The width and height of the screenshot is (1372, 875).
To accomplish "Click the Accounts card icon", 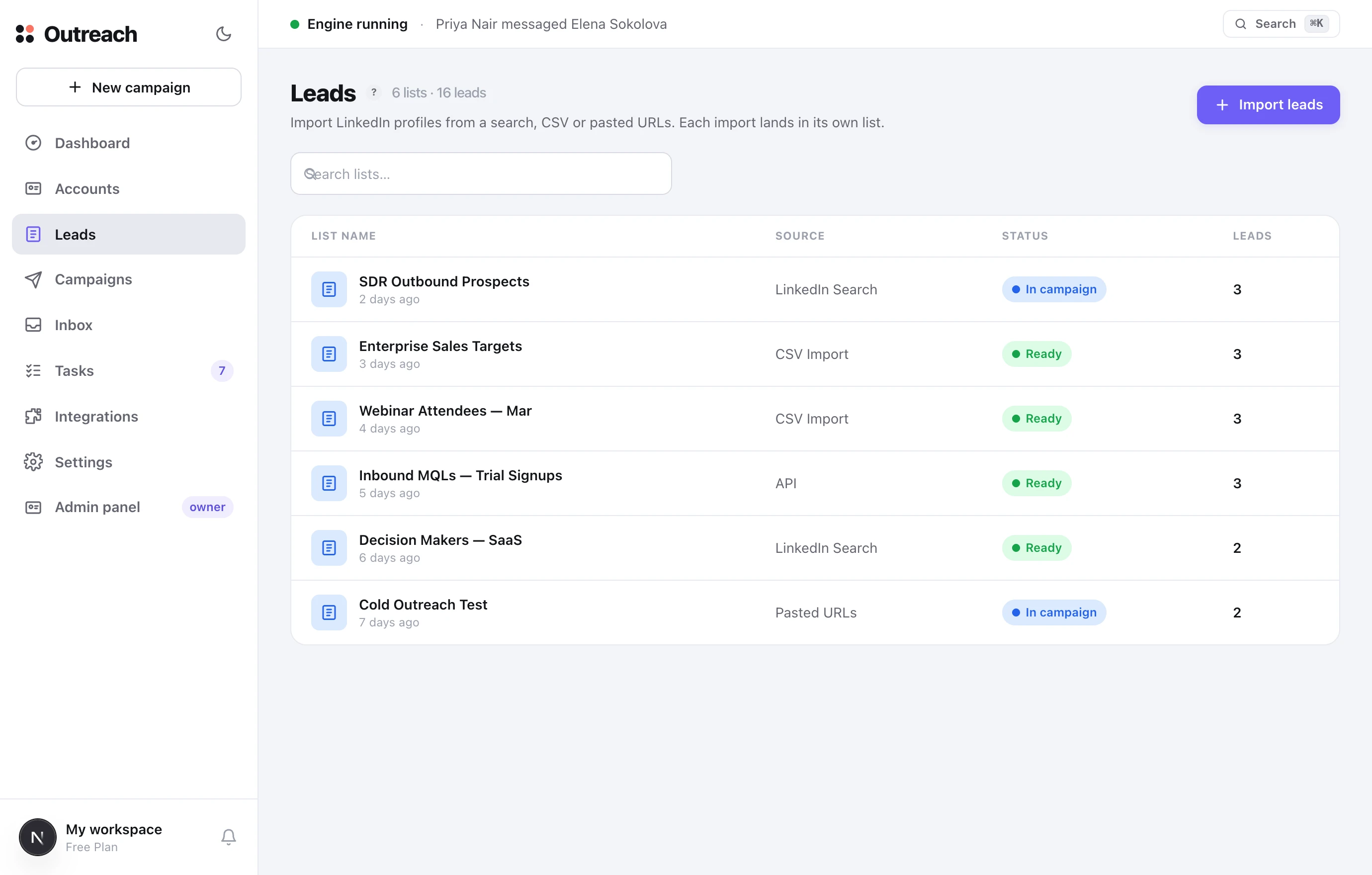I will (x=33, y=188).
